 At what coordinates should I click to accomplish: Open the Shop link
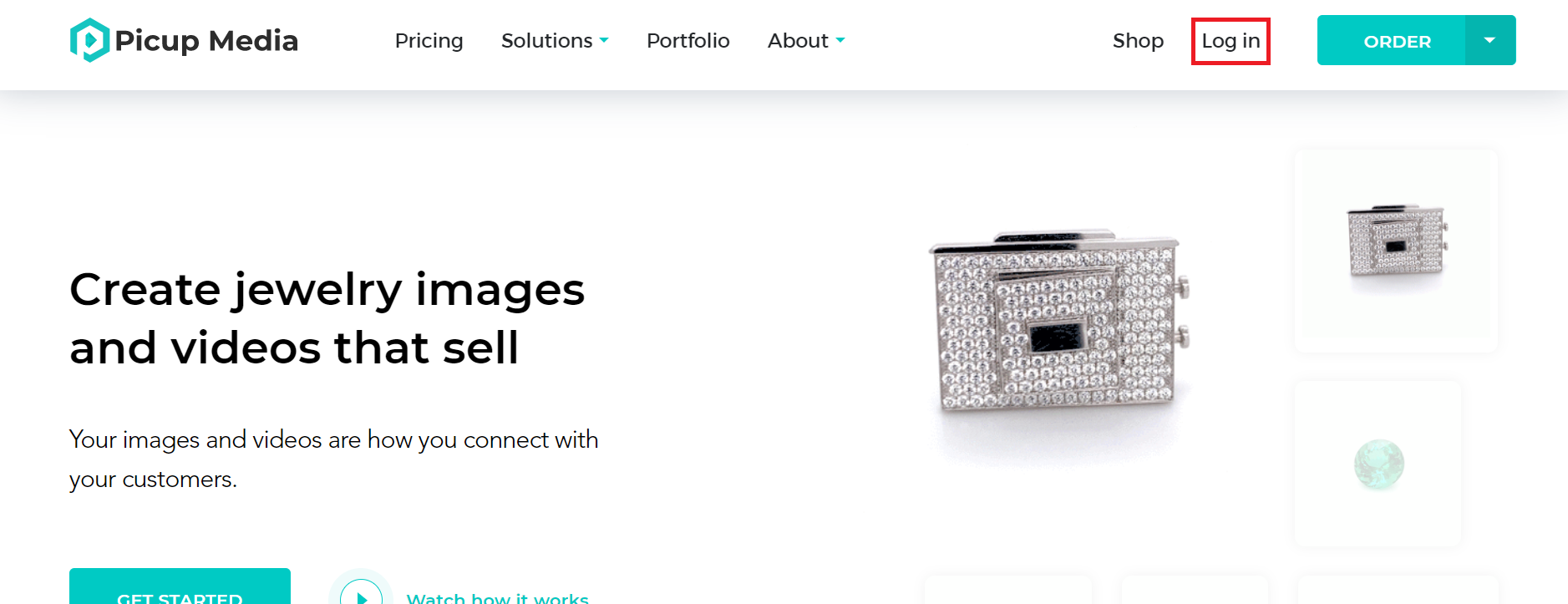pyautogui.click(x=1138, y=40)
